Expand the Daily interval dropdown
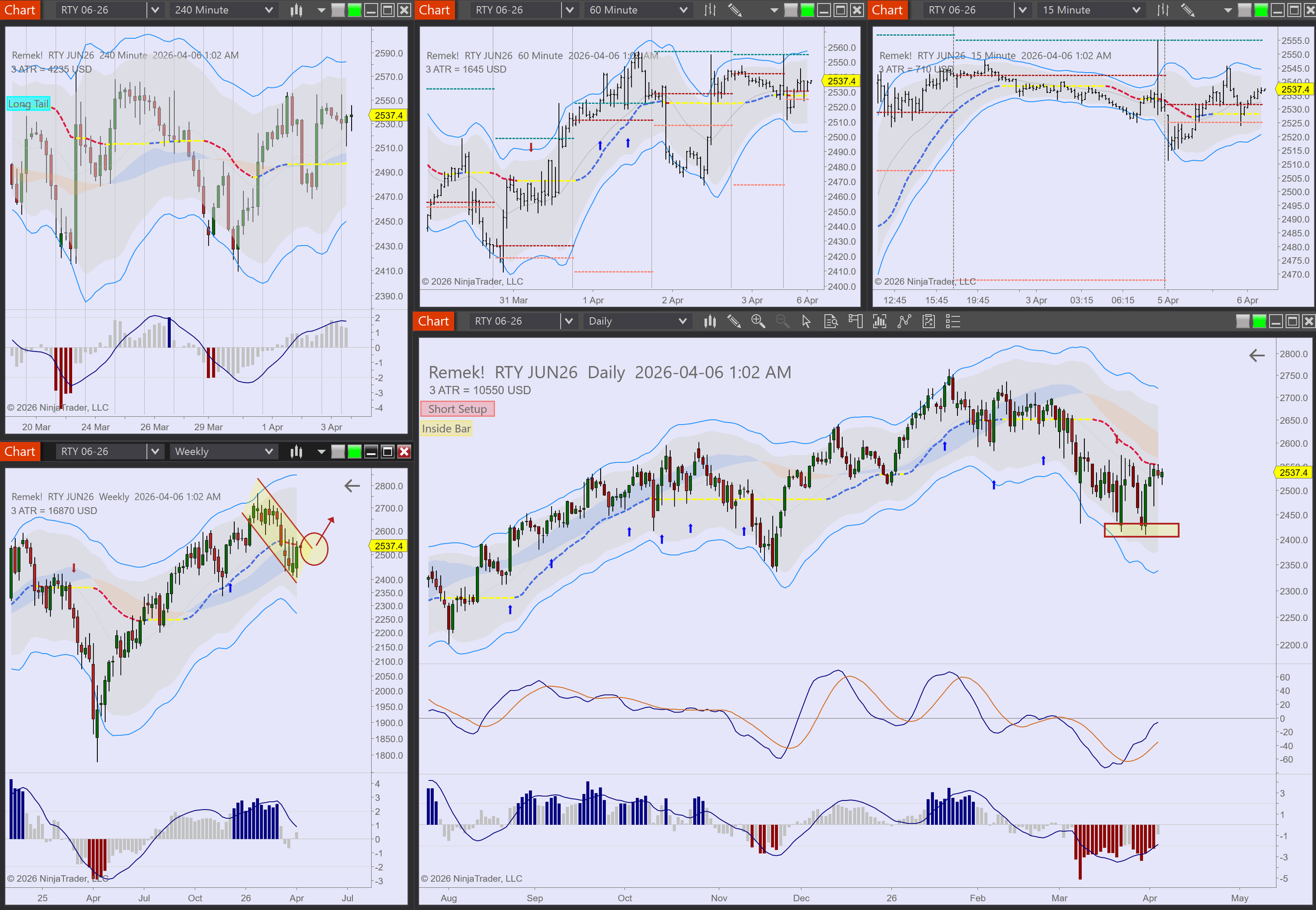Image resolution: width=1316 pixels, height=910 pixels. [x=683, y=322]
